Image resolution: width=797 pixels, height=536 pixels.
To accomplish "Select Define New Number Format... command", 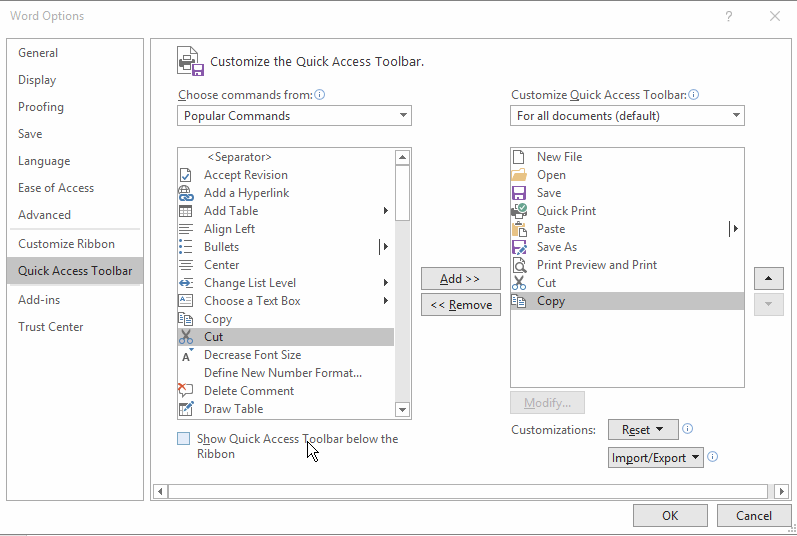I will 286,373.
